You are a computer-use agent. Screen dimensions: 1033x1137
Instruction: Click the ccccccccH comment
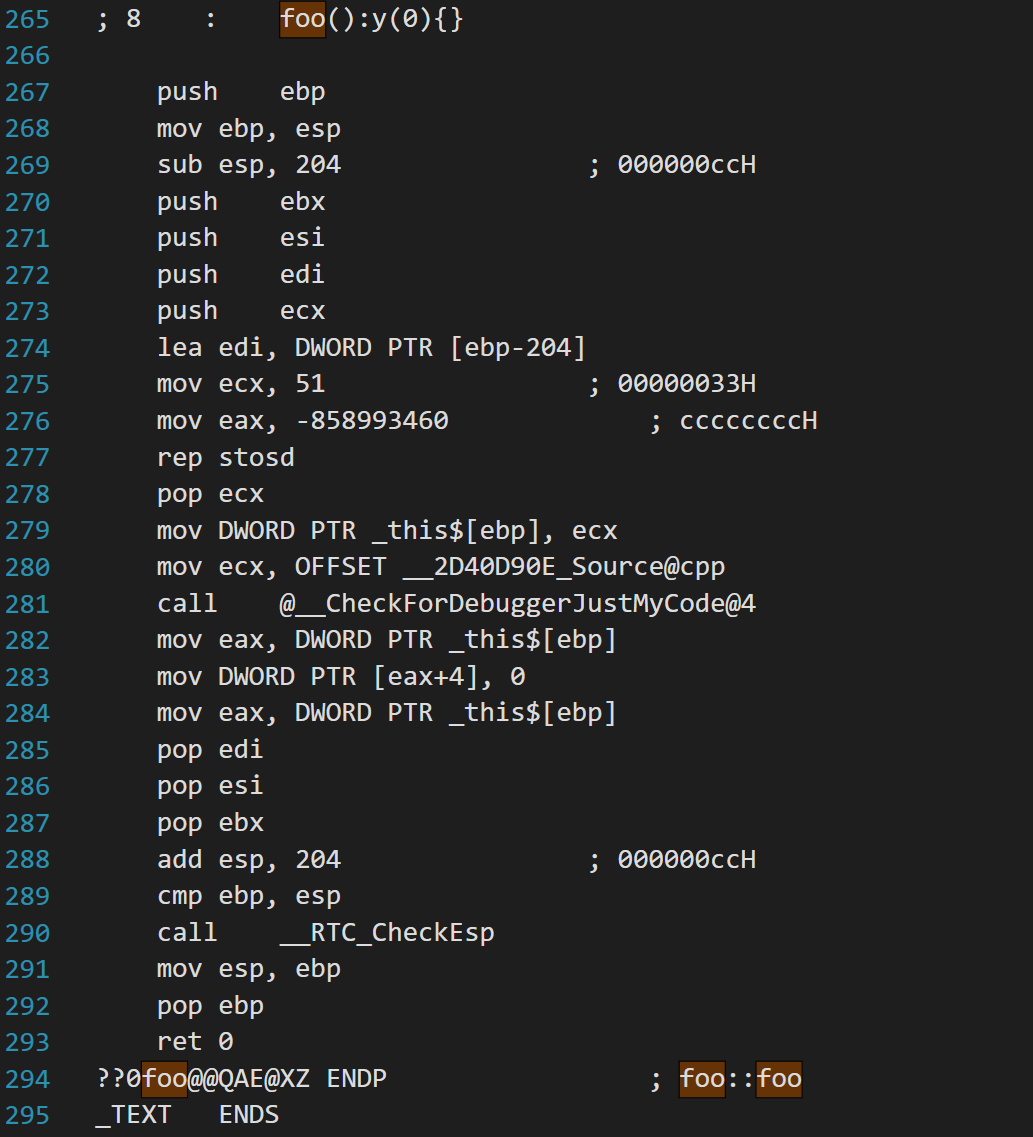coord(747,421)
